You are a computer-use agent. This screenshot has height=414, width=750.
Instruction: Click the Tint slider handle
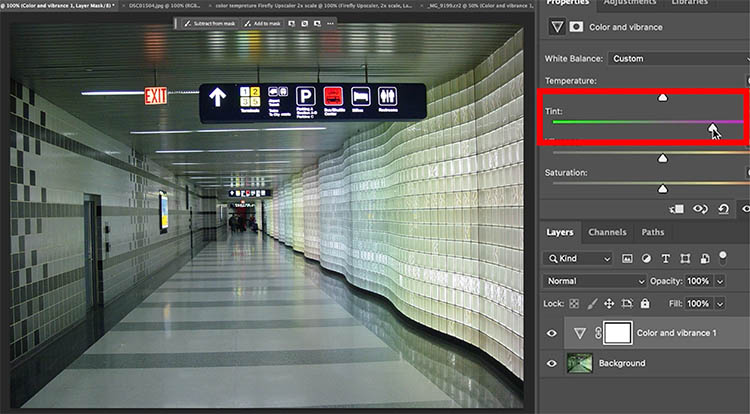pos(712,128)
